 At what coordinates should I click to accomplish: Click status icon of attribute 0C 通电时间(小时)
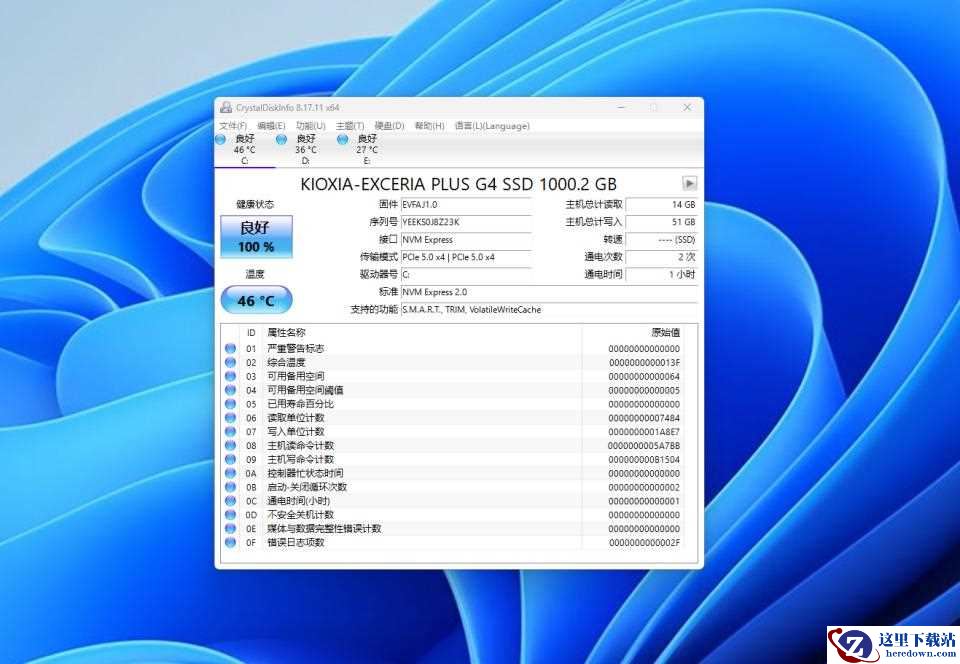(x=230, y=501)
